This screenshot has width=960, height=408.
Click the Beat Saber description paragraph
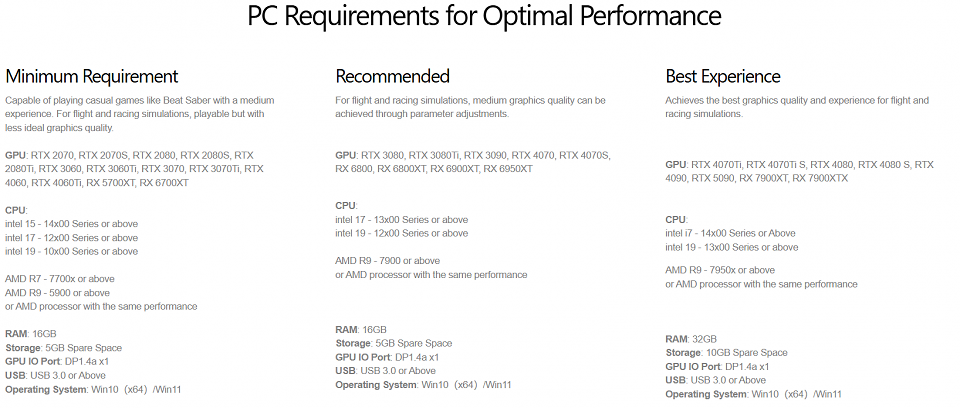click(x=140, y=114)
